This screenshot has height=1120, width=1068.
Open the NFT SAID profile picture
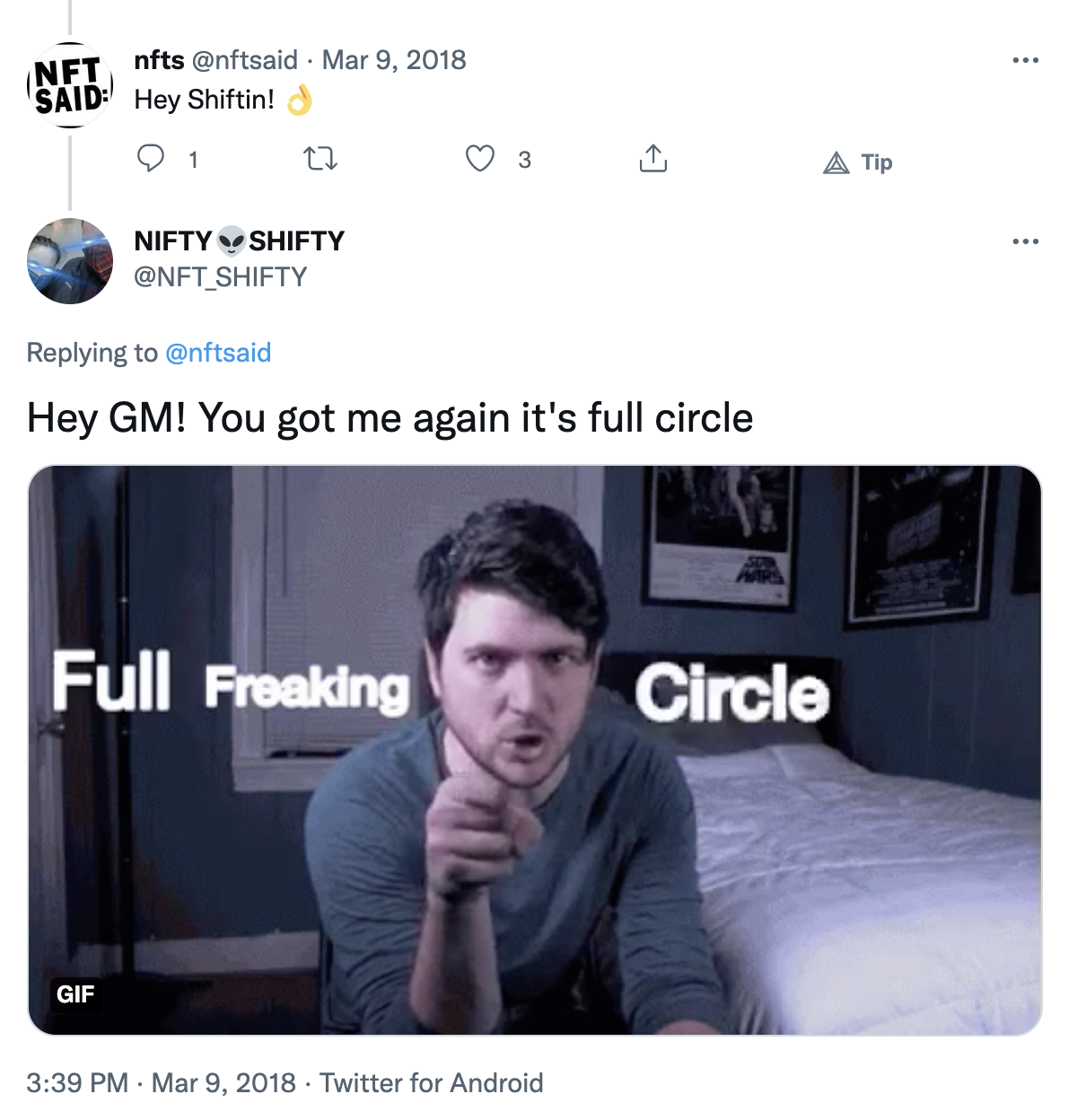click(x=69, y=84)
